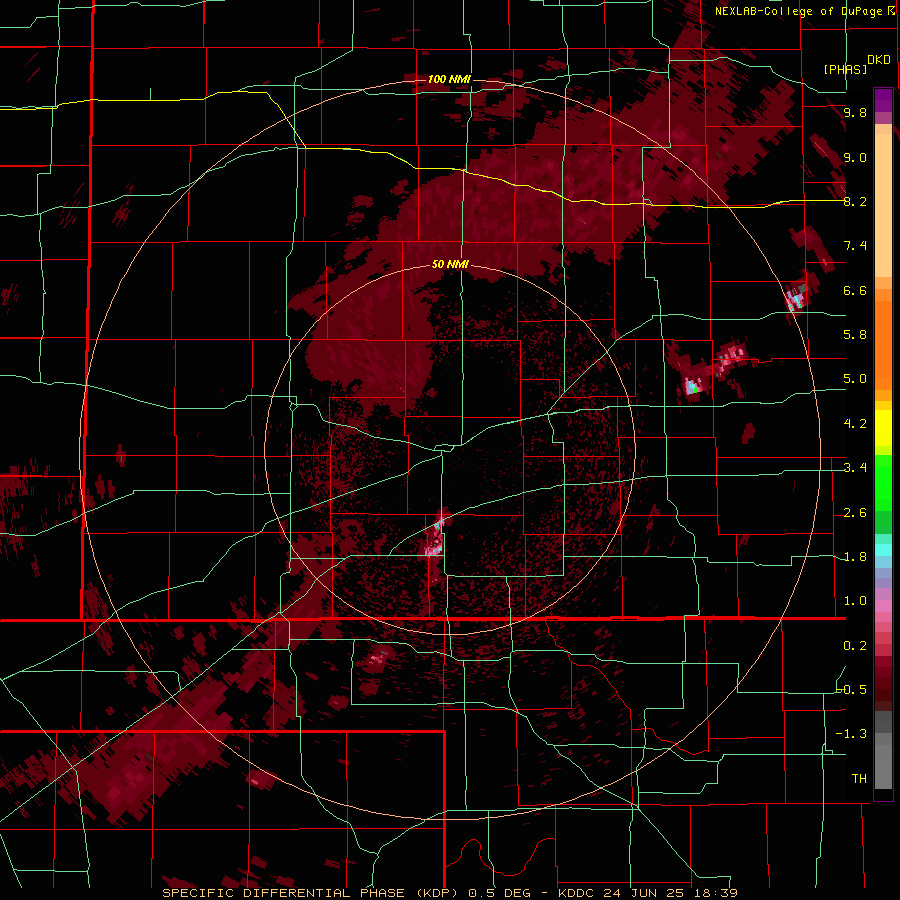Click the [PHAS] units label
This screenshot has width=900, height=900.
pyautogui.click(x=845, y=69)
